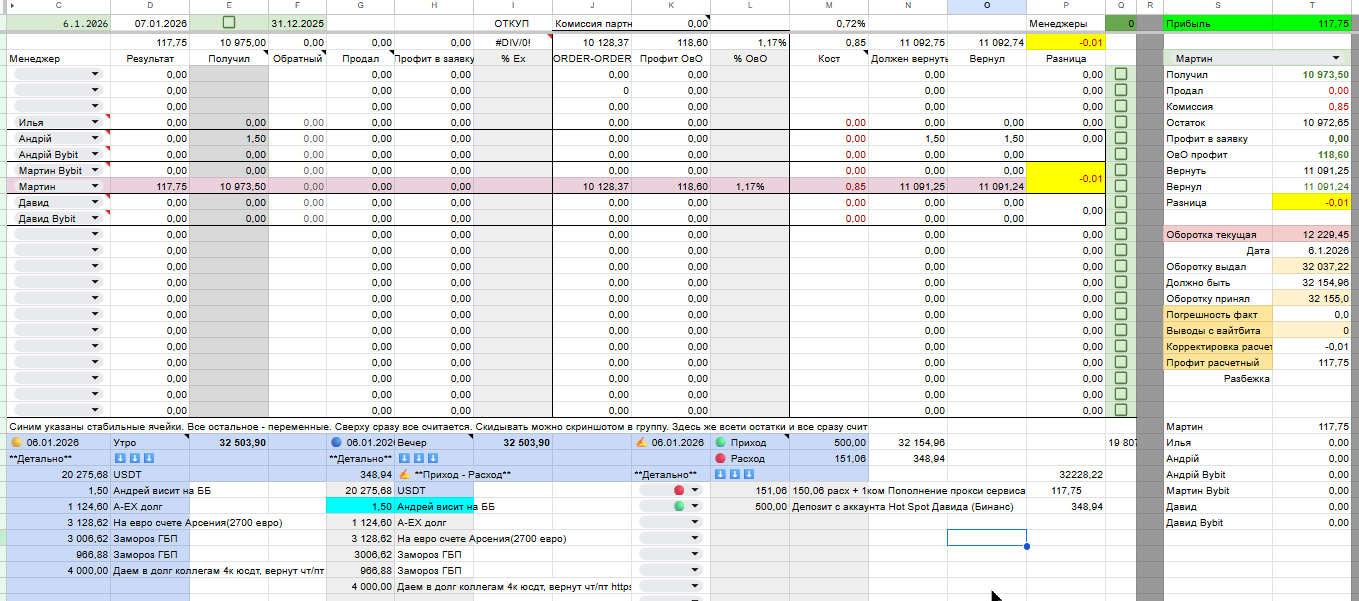This screenshot has width=1359, height=601.
Task: Select column Q header
Action: coord(1120,6)
